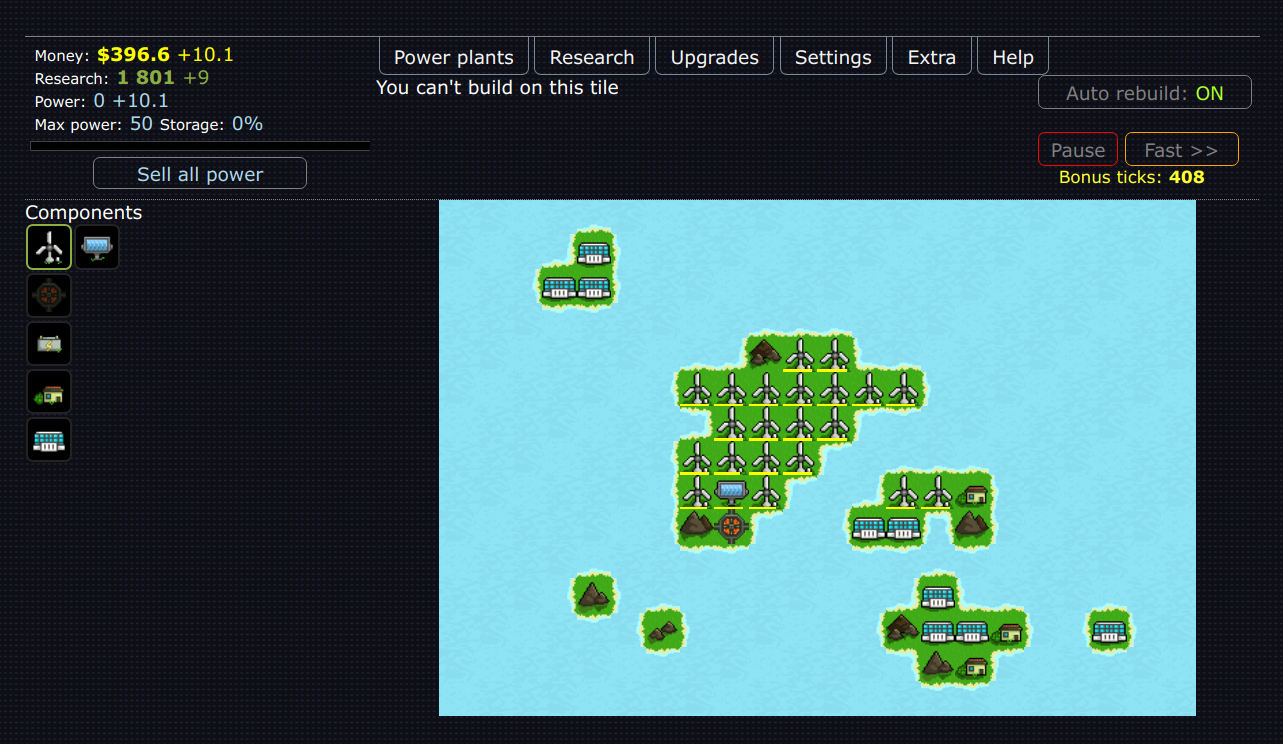This screenshot has width=1283, height=744.
Task: Open the Power plants menu
Action: pos(454,57)
